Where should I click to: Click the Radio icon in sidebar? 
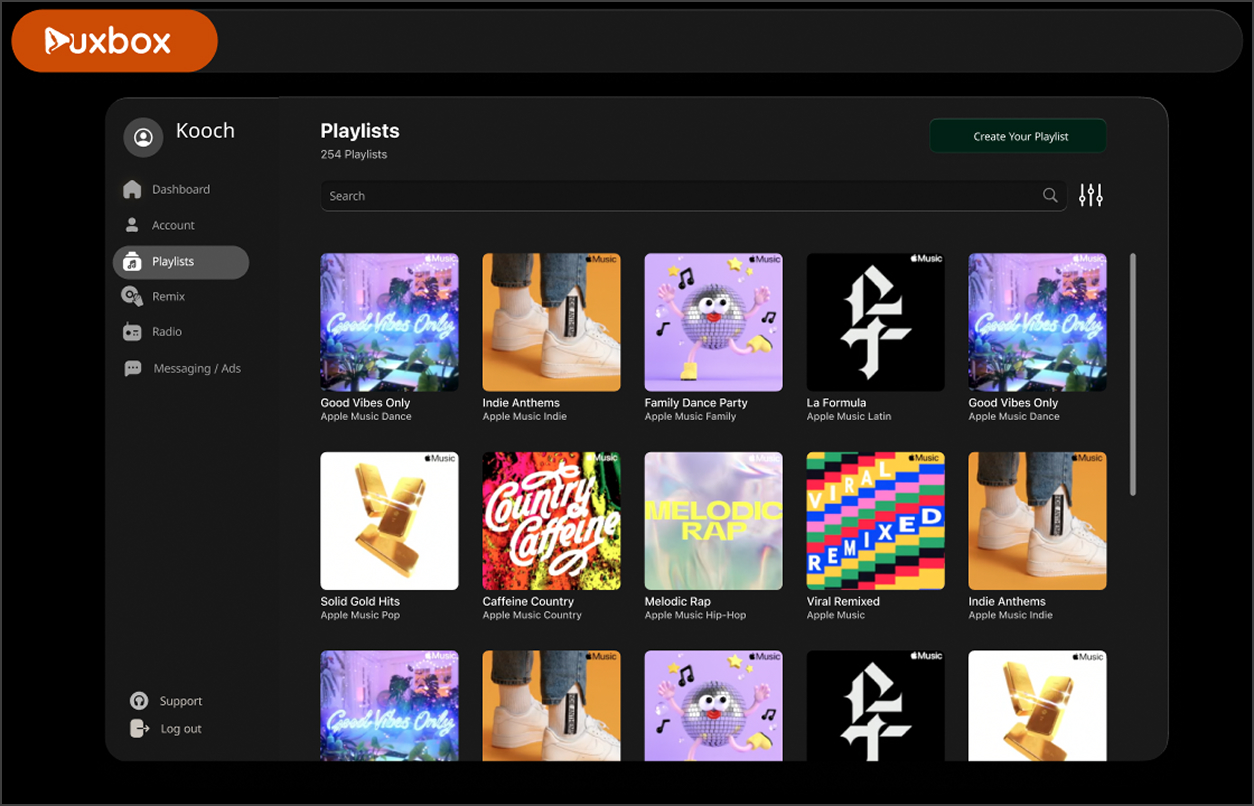tap(132, 332)
